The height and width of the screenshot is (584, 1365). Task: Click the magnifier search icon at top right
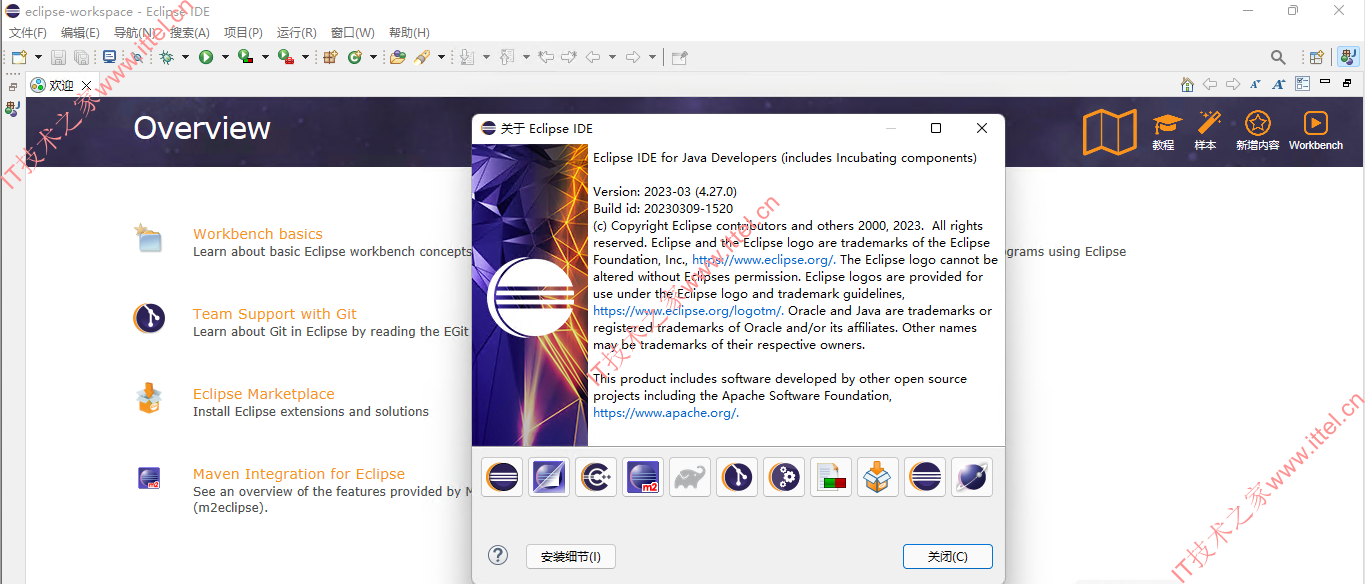point(1278,57)
